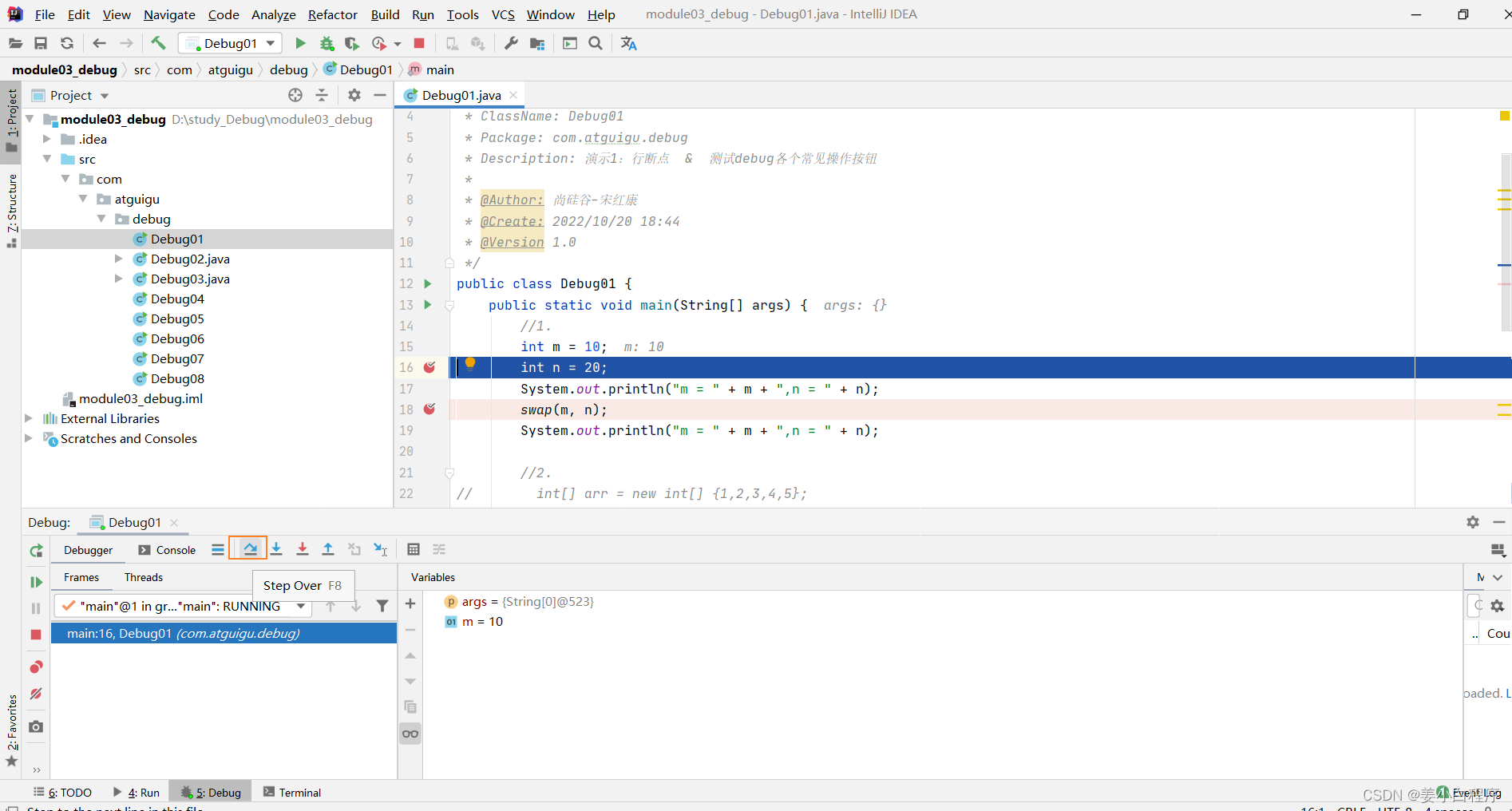
Task: Click Show Execution Point button
Action: [x=218, y=549]
